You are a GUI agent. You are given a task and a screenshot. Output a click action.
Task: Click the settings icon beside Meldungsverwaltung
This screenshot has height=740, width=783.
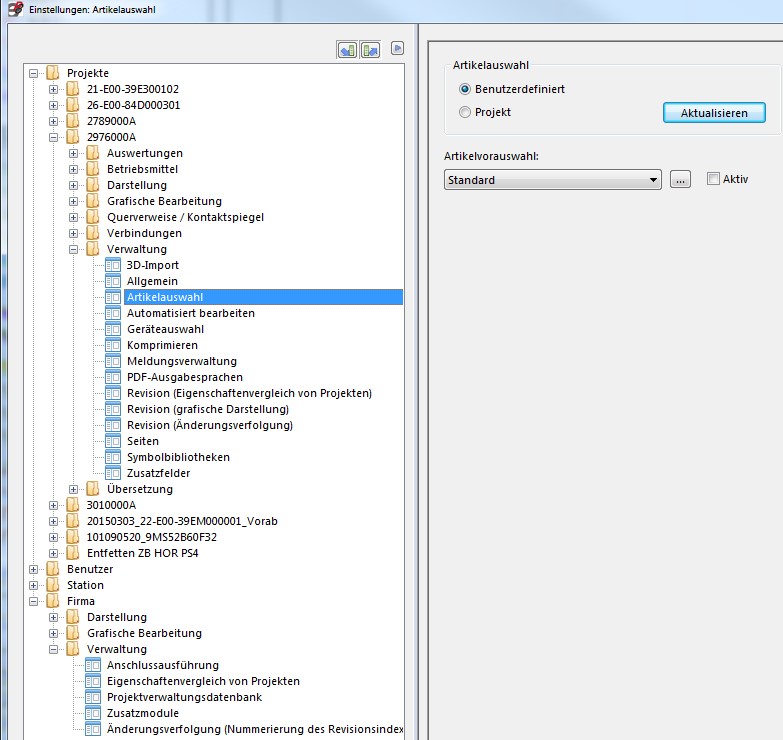point(113,361)
